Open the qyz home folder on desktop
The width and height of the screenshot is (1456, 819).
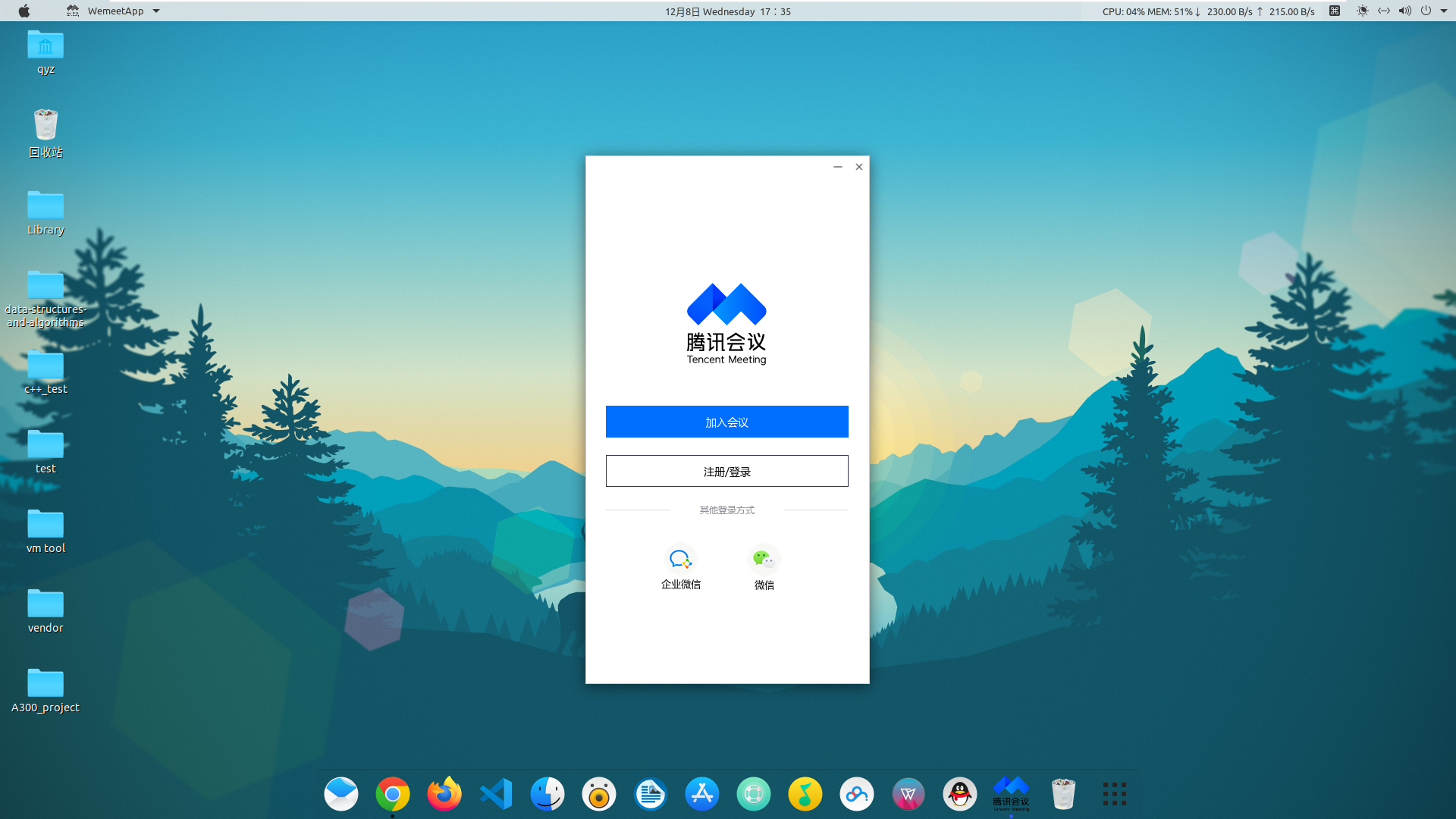click(45, 52)
